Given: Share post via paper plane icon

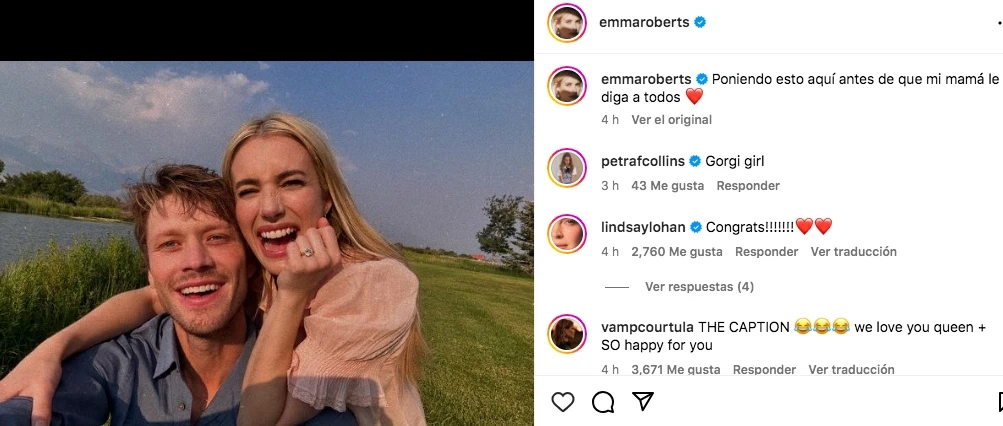Looking at the screenshot, I should pyautogui.click(x=643, y=402).
